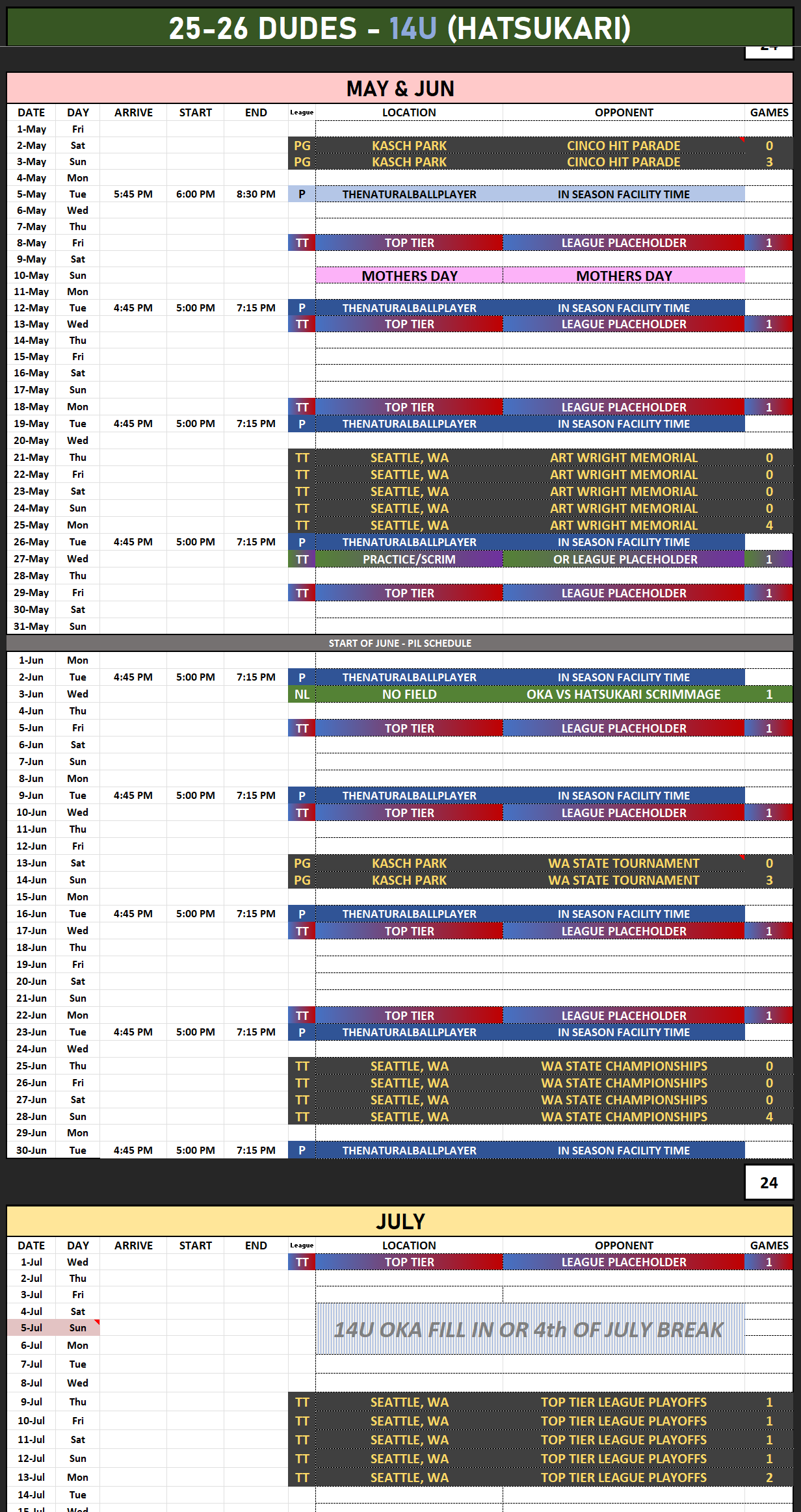The image size is (801, 1512).
Task: Select the JULY section header
Action: coord(400,1221)
